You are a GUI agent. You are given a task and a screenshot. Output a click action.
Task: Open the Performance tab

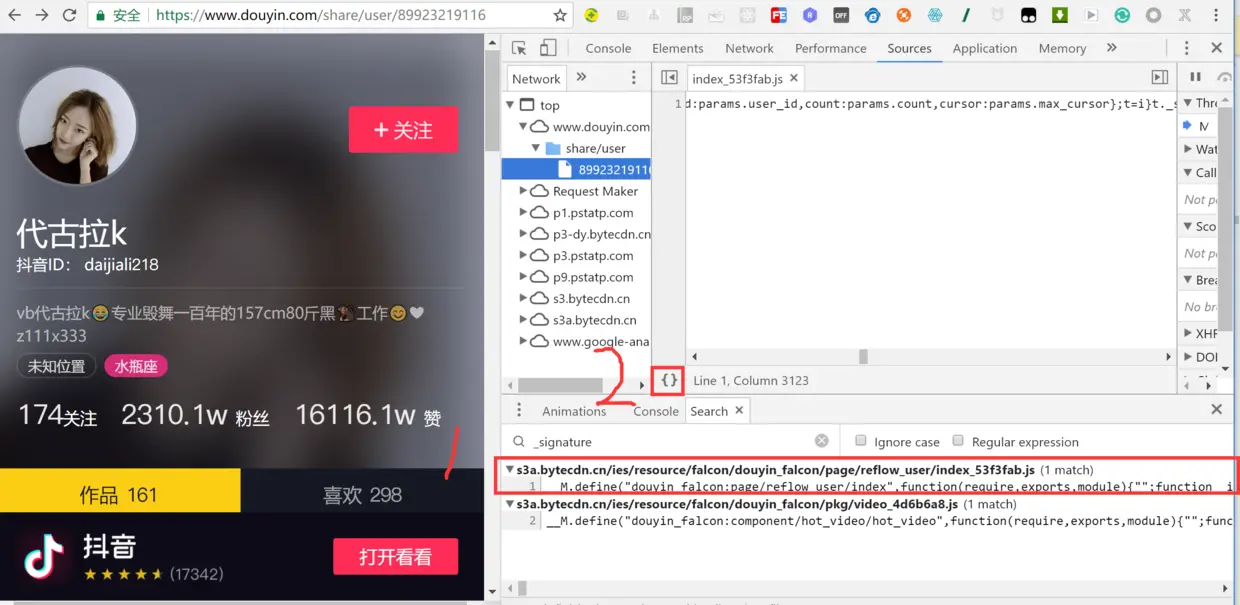(x=831, y=48)
